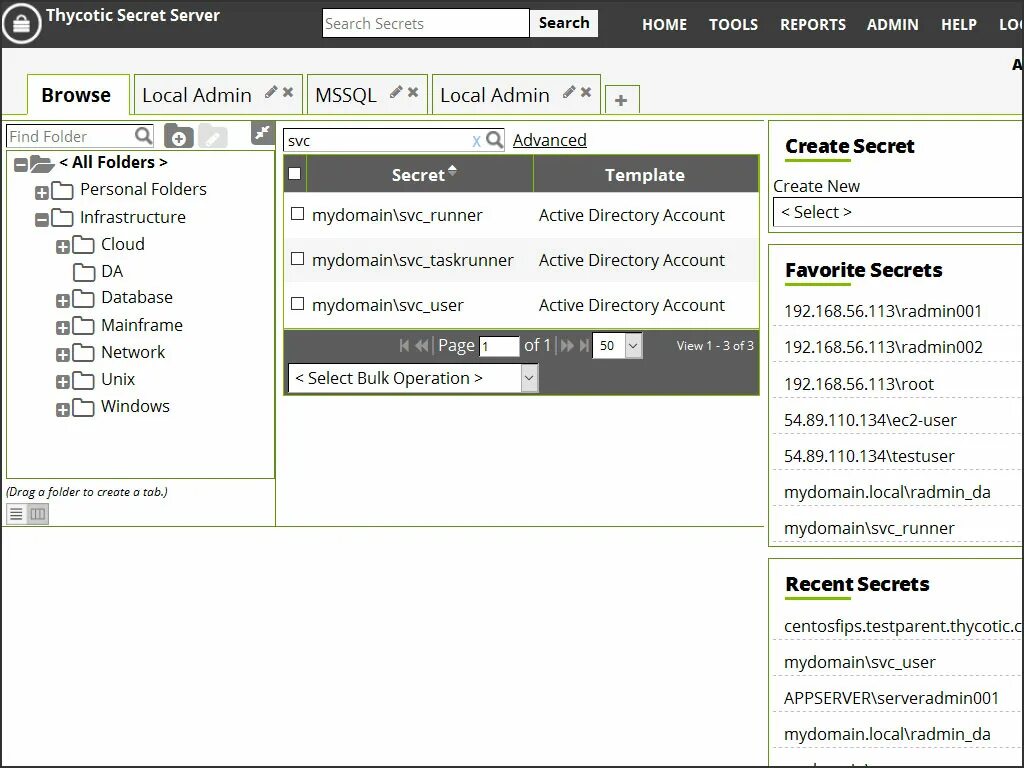The height and width of the screenshot is (768, 1024).
Task: Click the edit folder pencil icon
Action: pyautogui.click(x=212, y=136)
